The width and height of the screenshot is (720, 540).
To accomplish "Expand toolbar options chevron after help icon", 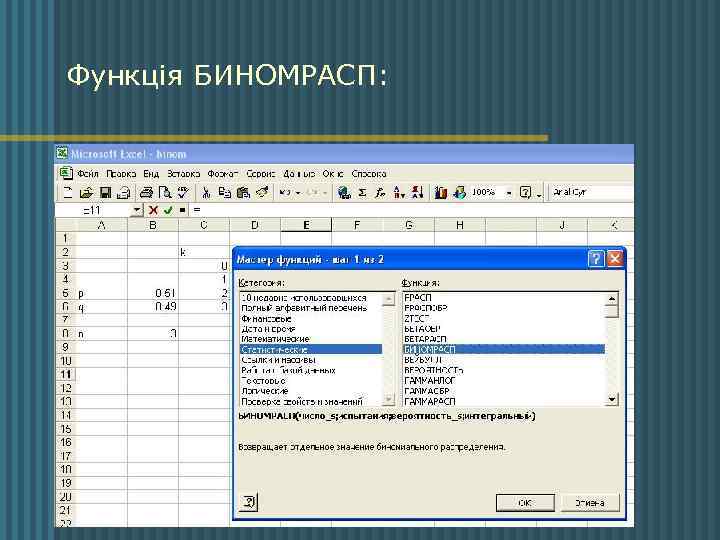I will pos(539,193).
